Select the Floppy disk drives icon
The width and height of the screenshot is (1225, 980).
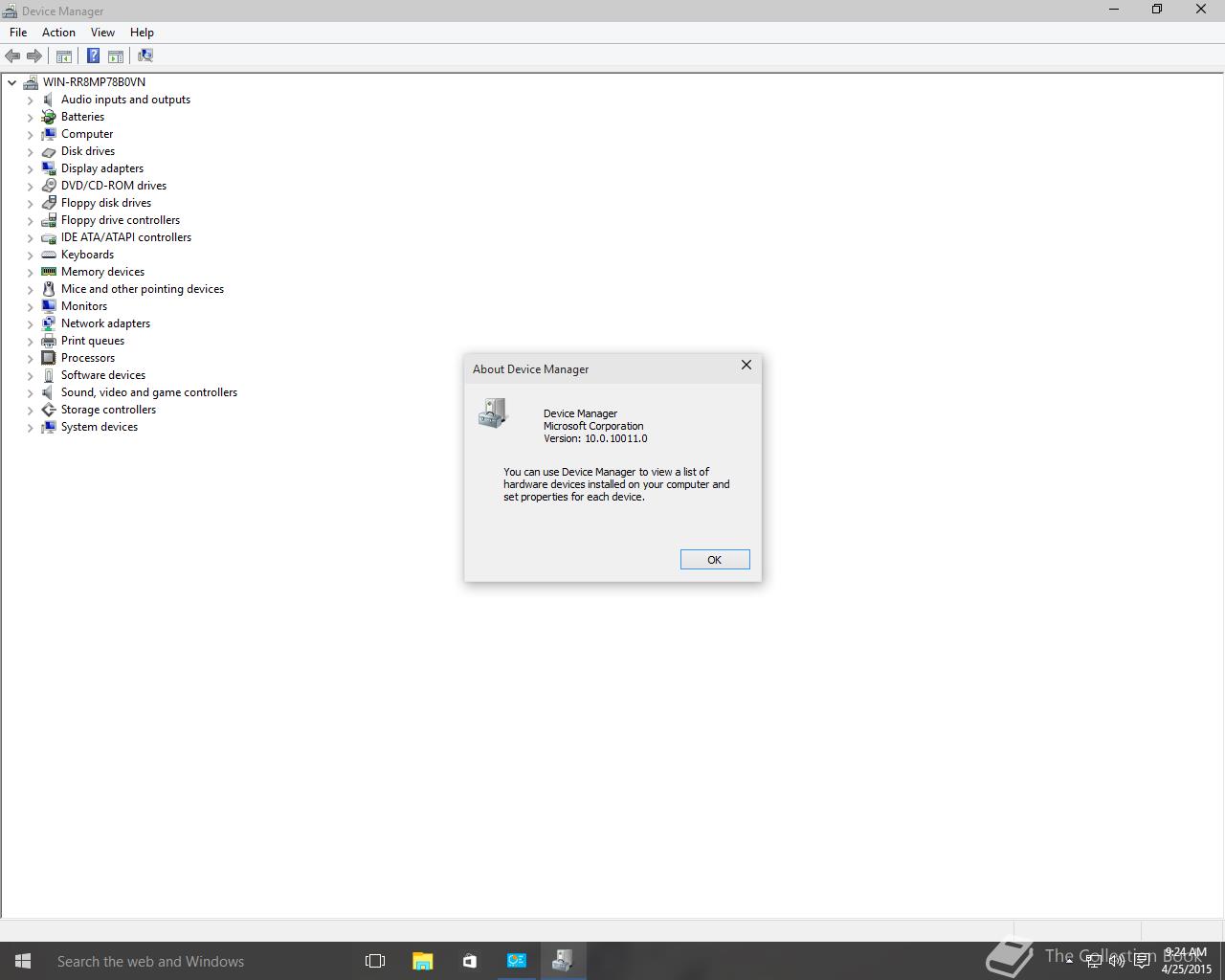49,203
